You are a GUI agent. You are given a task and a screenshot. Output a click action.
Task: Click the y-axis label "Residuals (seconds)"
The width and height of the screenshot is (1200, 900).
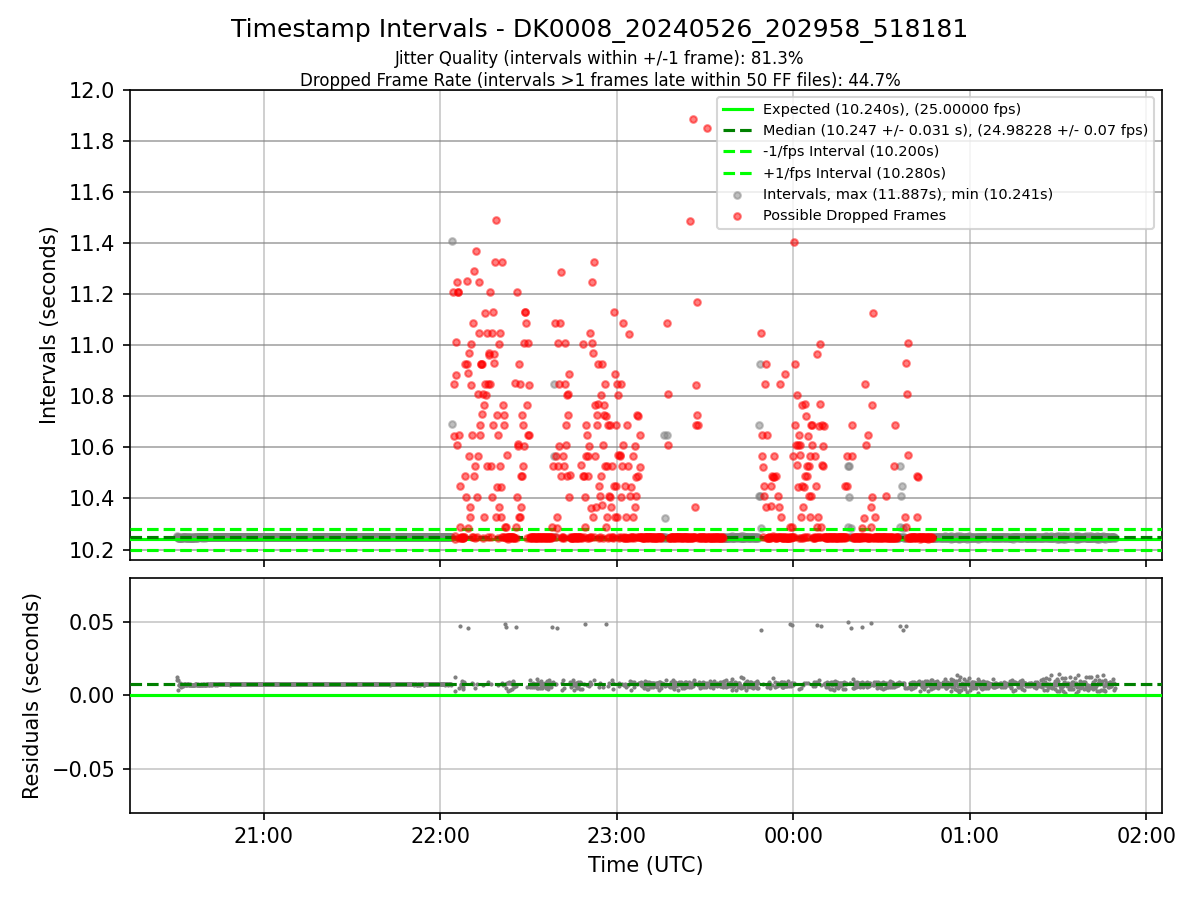(x=31, y=696)
